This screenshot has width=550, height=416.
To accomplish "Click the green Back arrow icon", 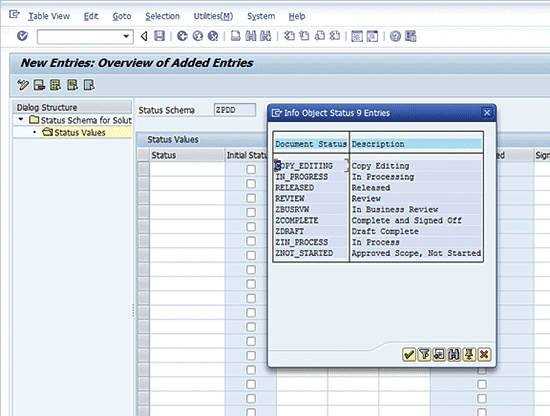I will click(x=182, y=36).
